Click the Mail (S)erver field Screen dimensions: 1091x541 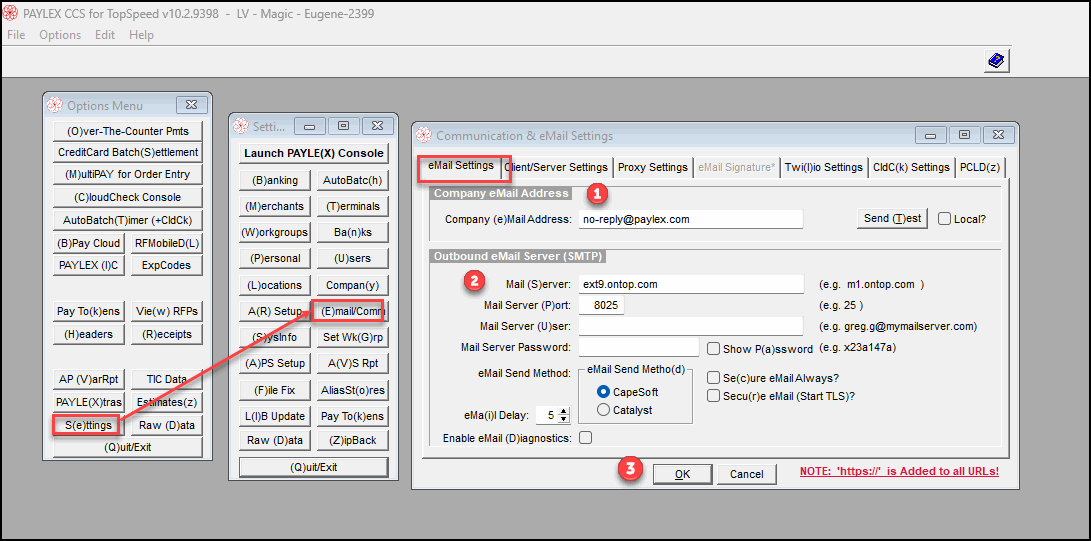coord(691,284)
